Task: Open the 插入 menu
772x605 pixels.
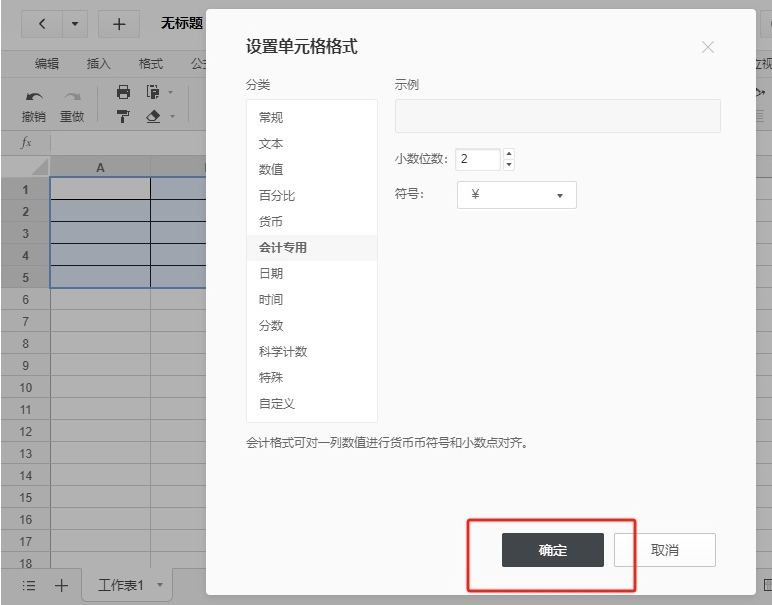Action: pyautogui.click(x=99, y=63)
